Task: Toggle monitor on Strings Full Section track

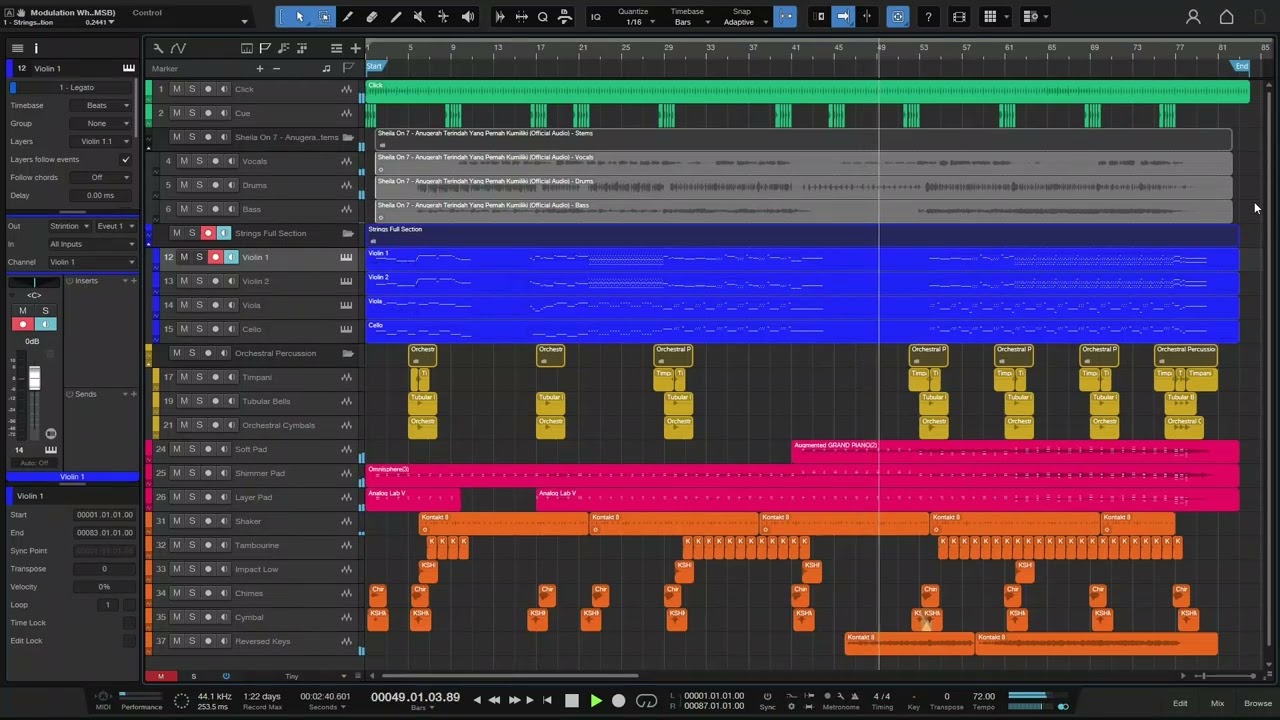Action: 223,233
